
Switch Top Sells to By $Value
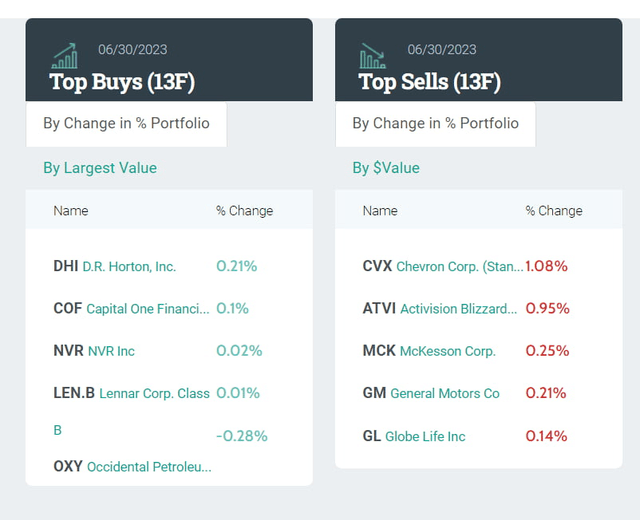point(386,168)
